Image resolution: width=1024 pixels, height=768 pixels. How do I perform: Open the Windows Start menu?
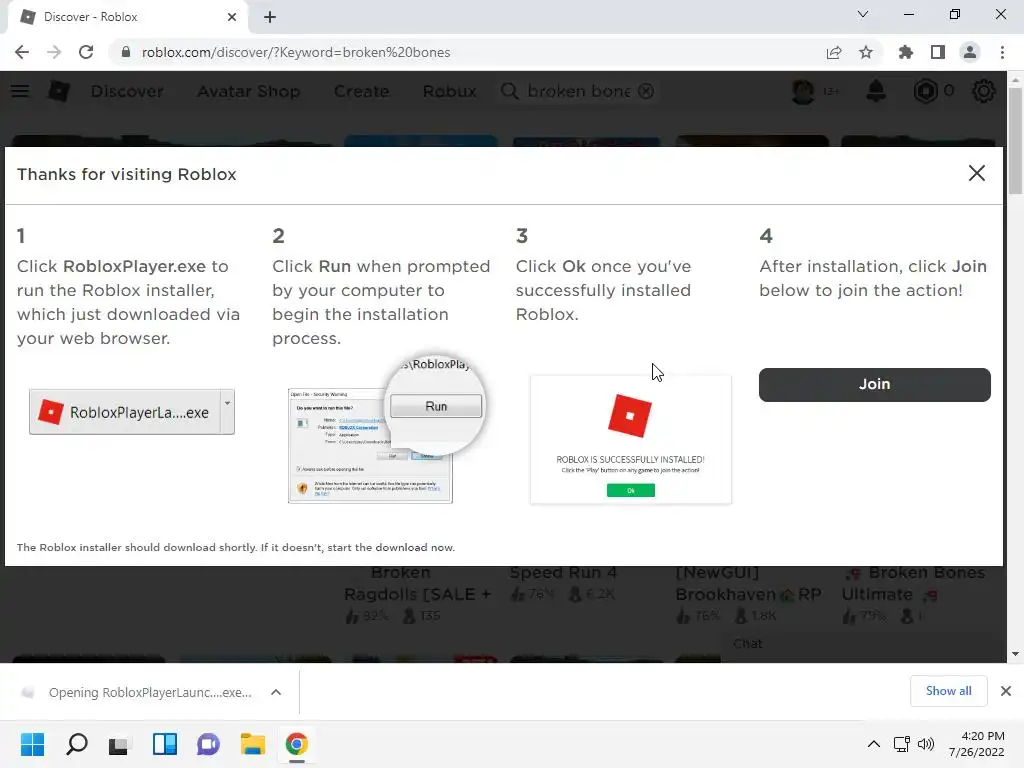pos(32,744)
